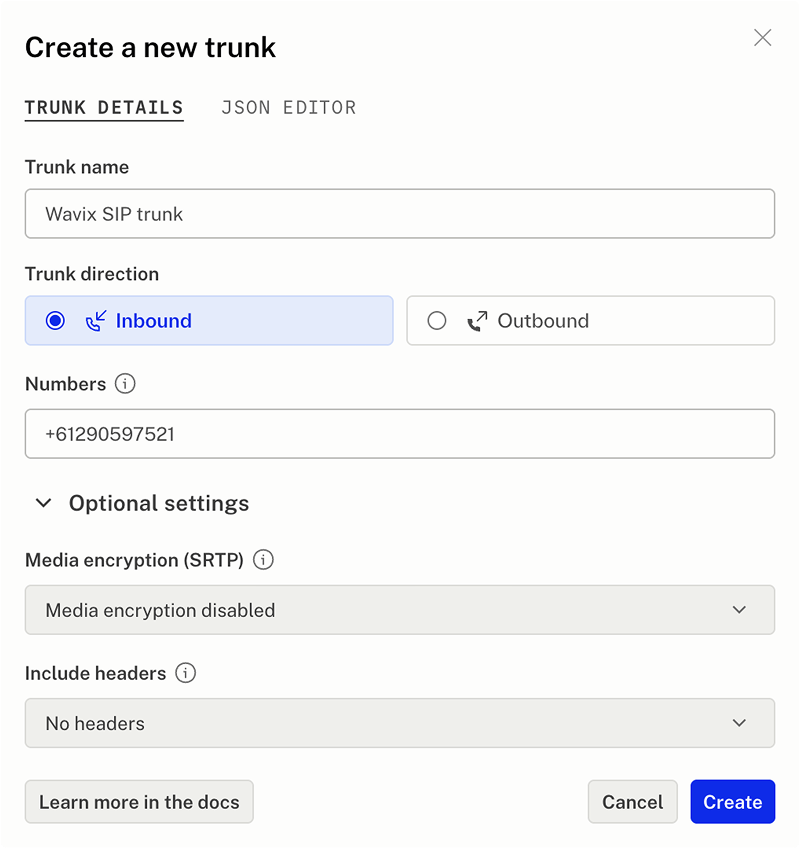Click the Numbers info icon
Viewport: 800px width, 848px height.
125,384
